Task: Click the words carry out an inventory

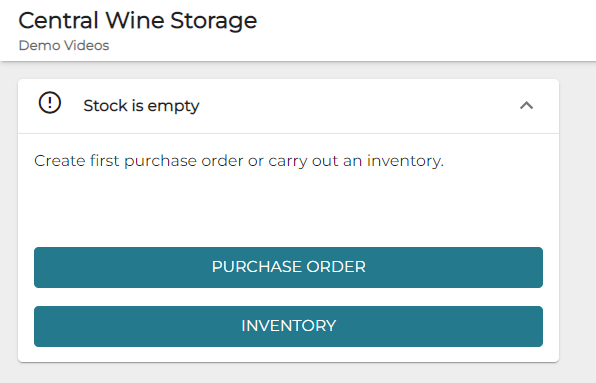Action: [x=356, y=161]
